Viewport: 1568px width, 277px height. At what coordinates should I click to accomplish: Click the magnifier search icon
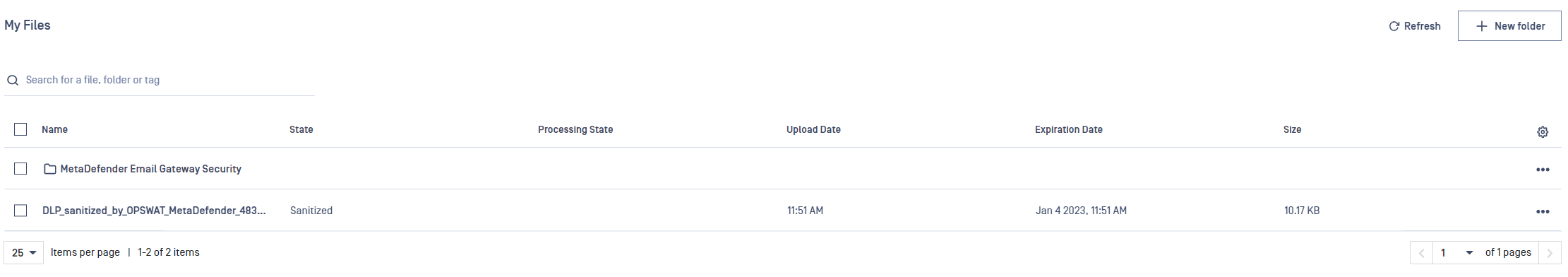tap(12, 81)
